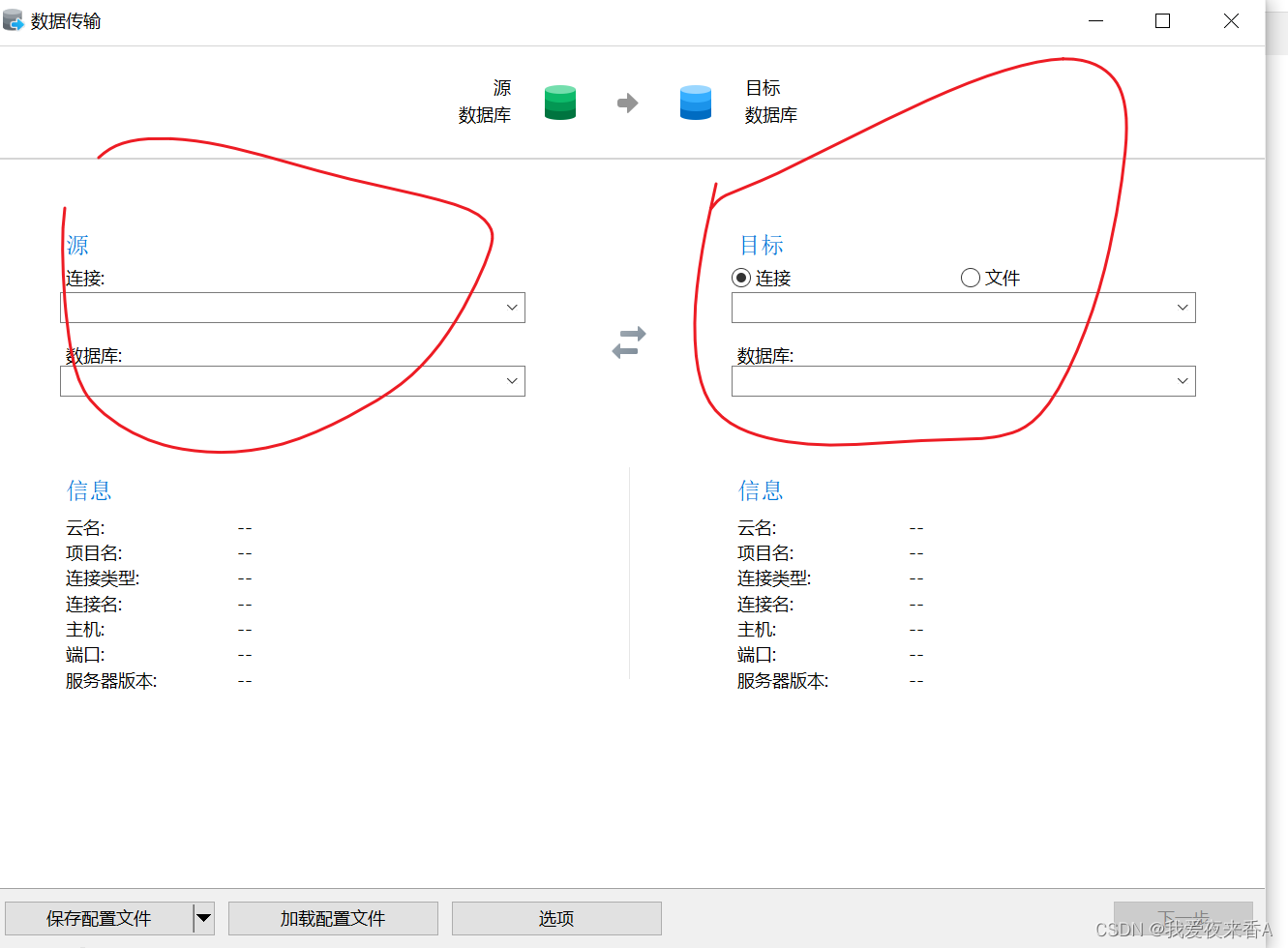
Task: Maximize the 数据传输 window
Action: tap(1163, 20)
